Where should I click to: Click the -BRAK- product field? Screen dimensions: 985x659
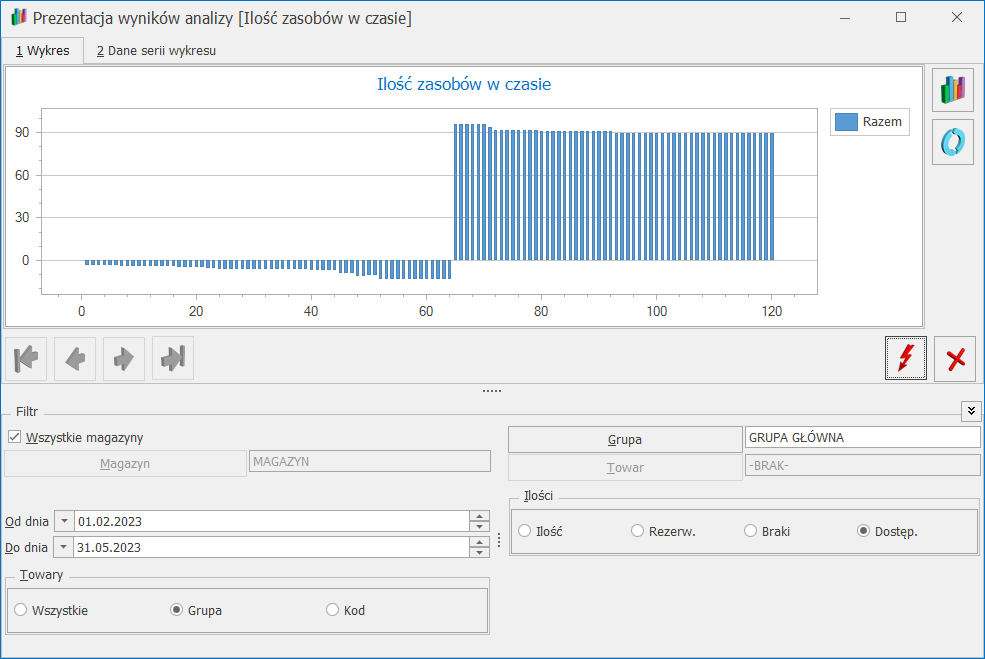point(863,466)
